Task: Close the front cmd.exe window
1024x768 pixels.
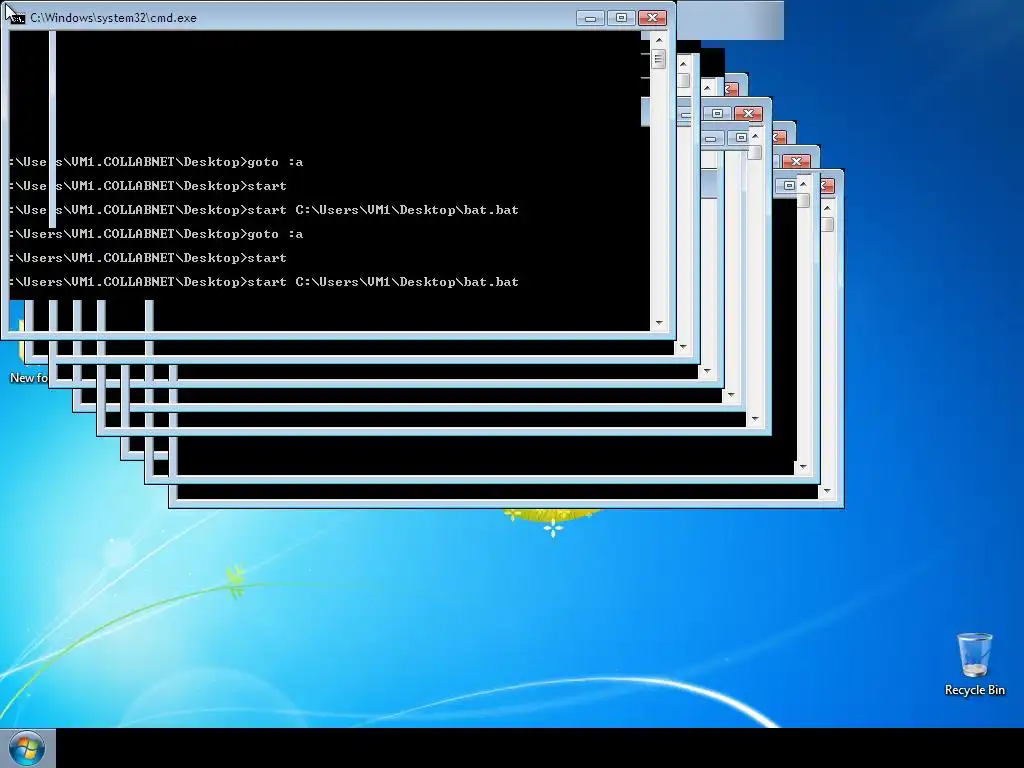Action: [x=652, y=18]
